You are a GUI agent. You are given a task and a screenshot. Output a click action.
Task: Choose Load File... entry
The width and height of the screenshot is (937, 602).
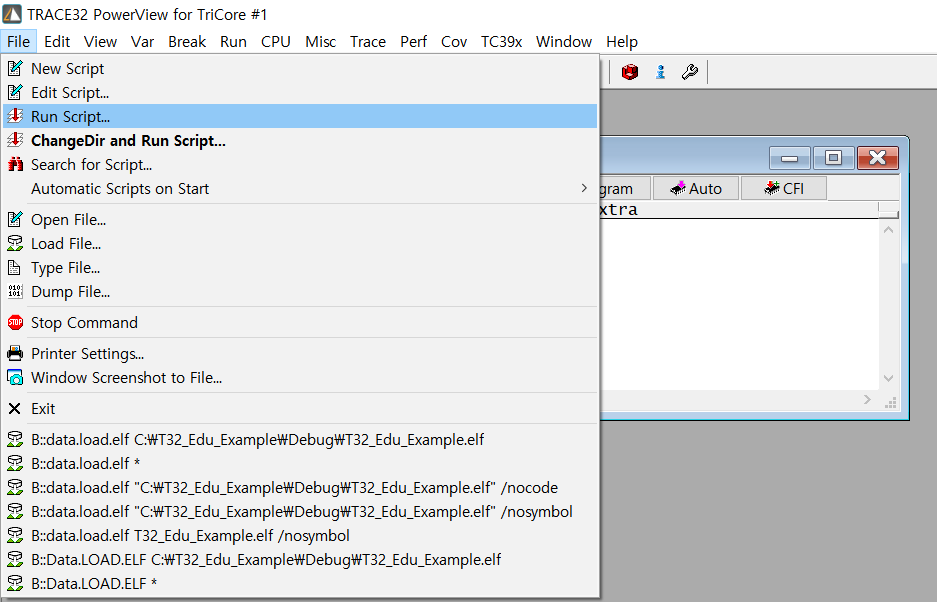click(x=299, y=243)
